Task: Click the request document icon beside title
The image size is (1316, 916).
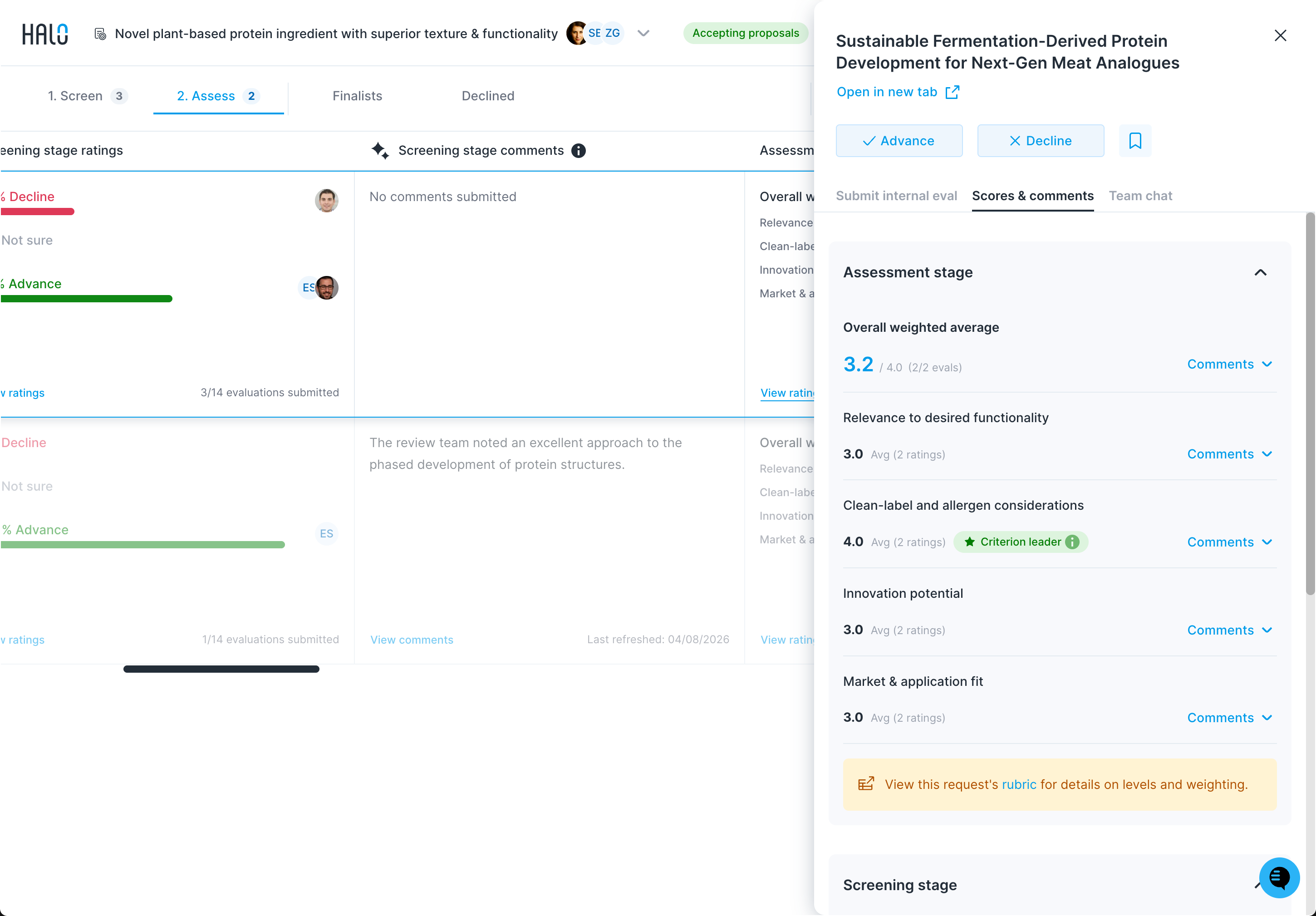Action: coord(100,34)
